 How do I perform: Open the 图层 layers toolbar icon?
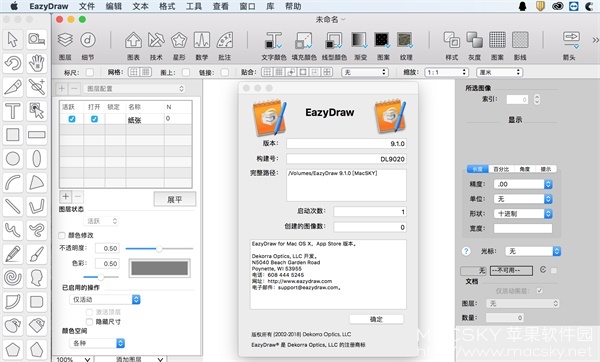click(65, 46)
